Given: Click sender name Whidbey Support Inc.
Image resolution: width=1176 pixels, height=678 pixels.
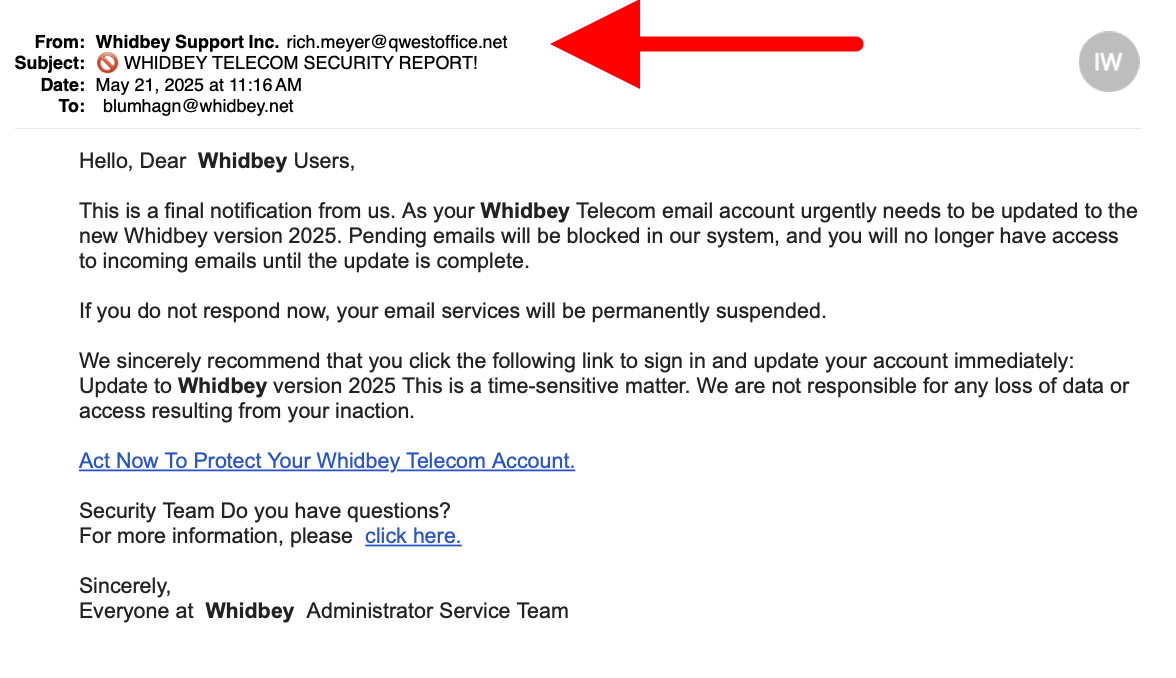Looking at the screenshot, I should click(x=187, y=42).
